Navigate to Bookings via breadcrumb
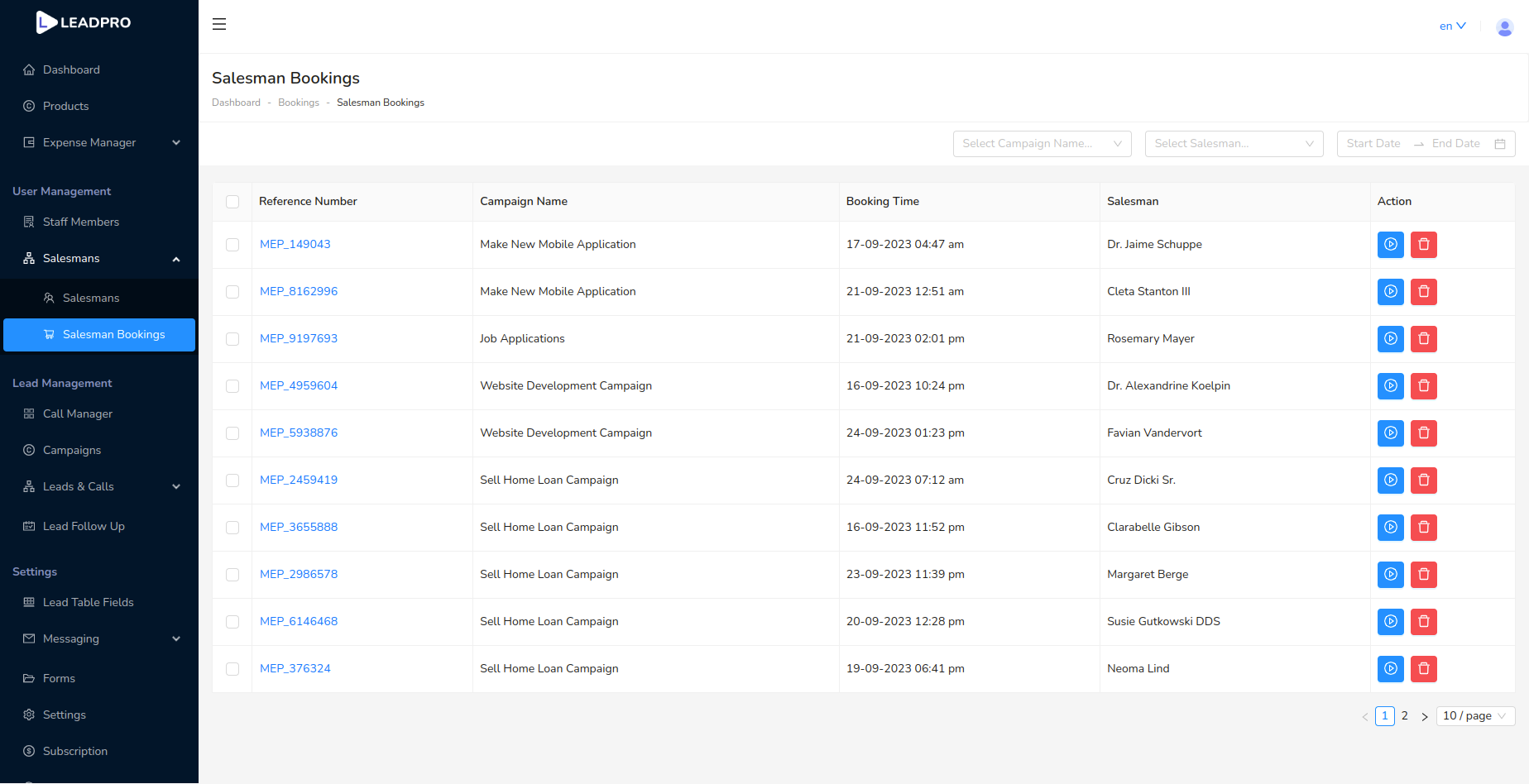 299,102
